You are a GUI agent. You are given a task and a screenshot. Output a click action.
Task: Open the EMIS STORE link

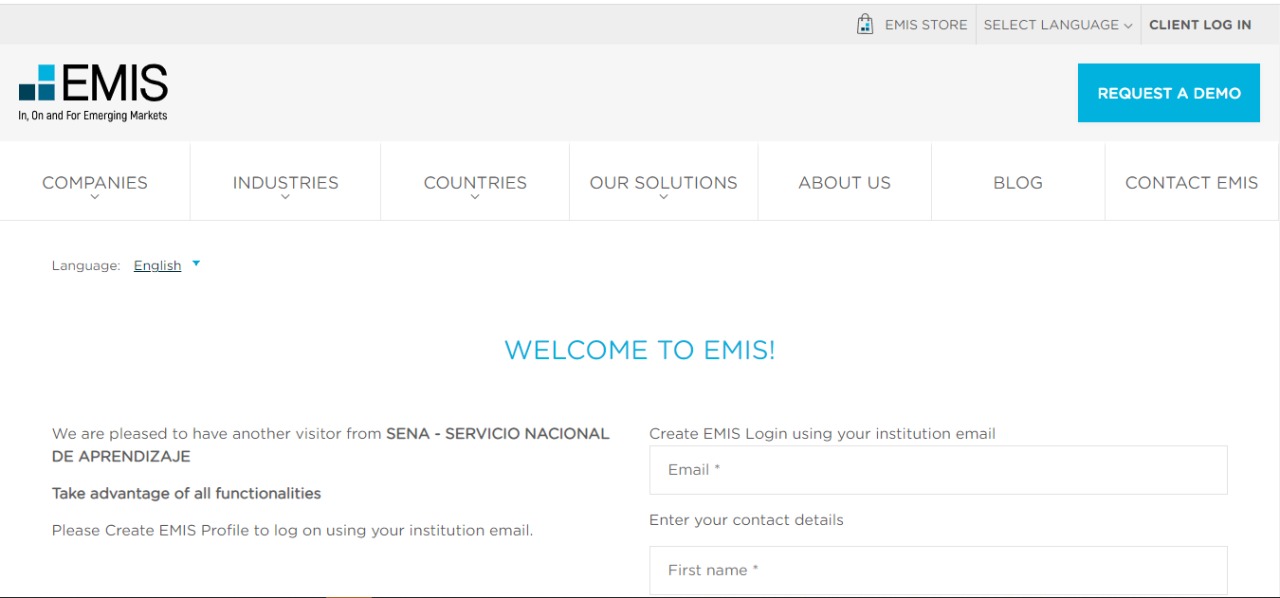pos(926,25)
